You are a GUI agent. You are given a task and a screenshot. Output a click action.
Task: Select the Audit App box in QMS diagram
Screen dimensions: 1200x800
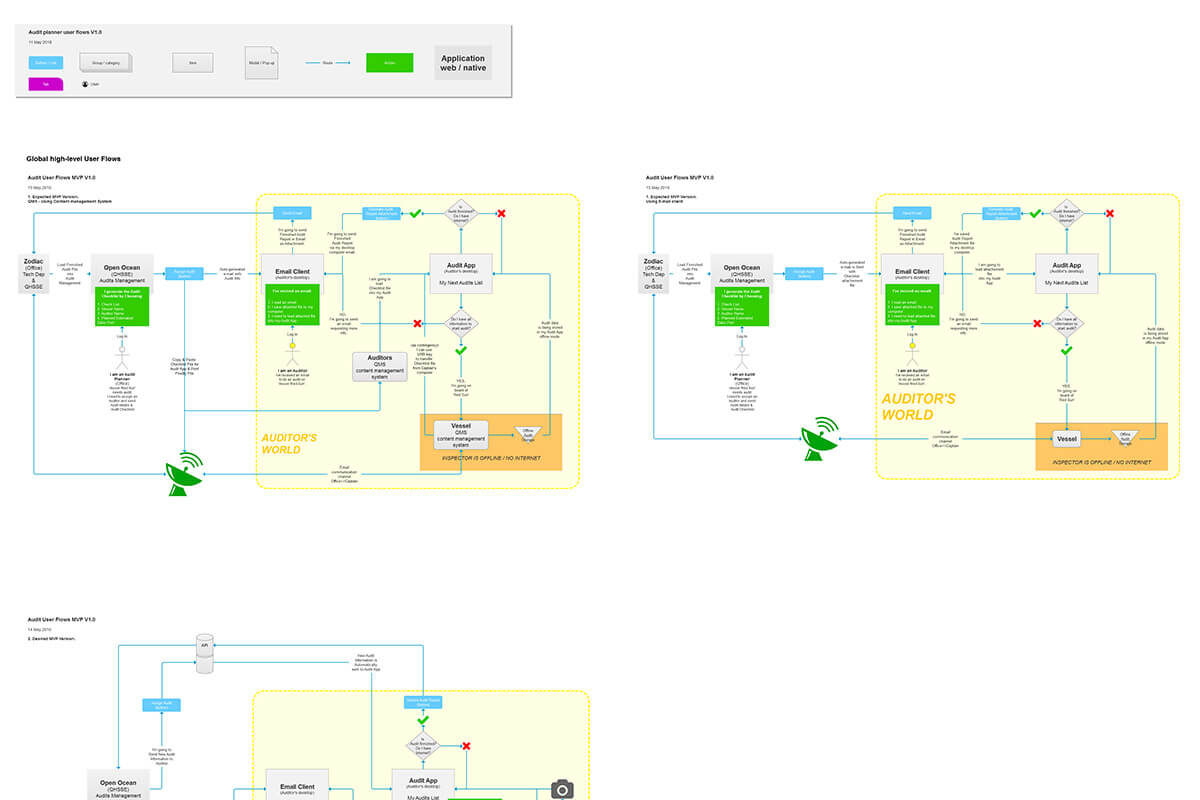(461, 273)
